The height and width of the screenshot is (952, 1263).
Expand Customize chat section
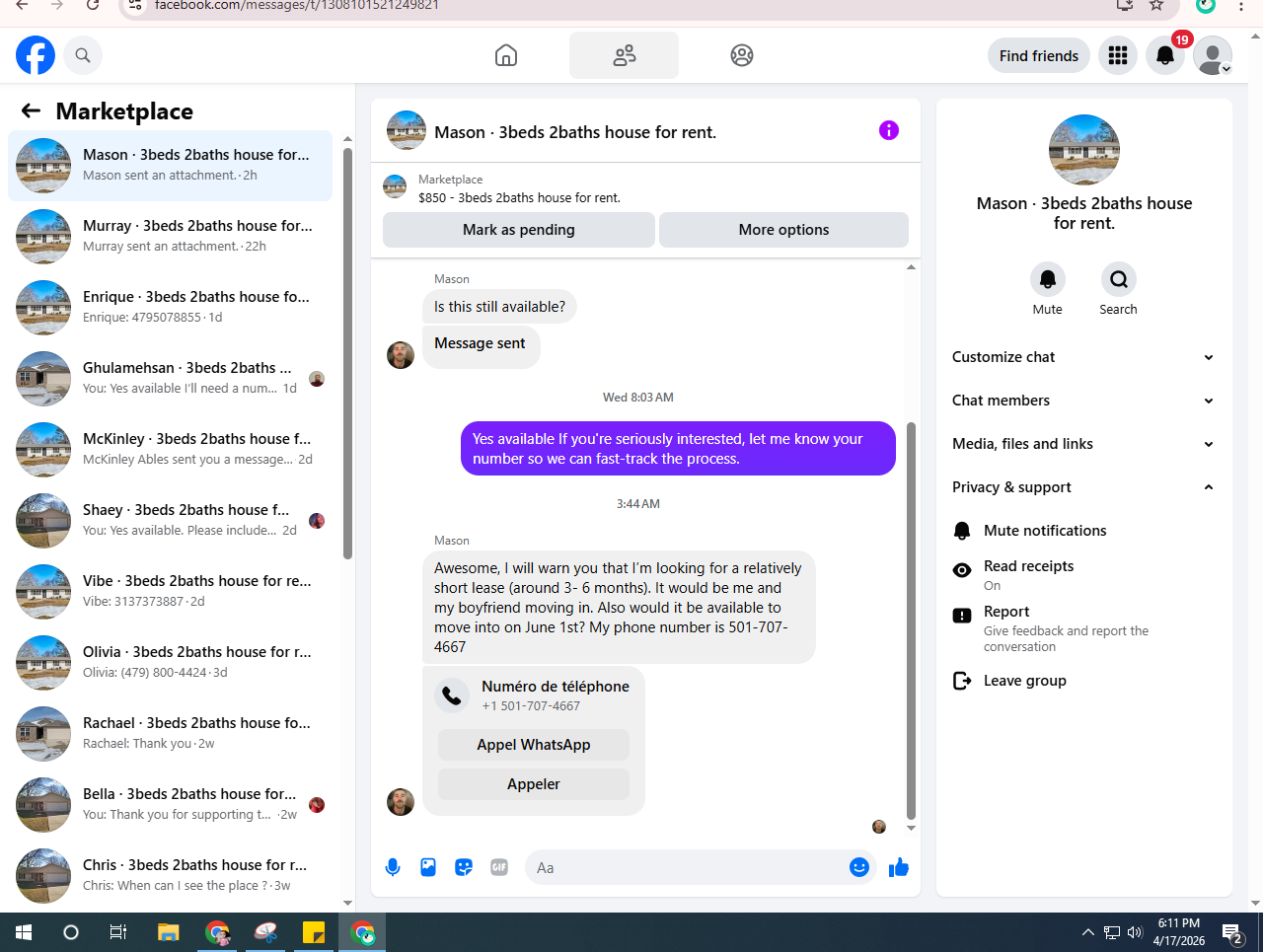pos(1083,357)
